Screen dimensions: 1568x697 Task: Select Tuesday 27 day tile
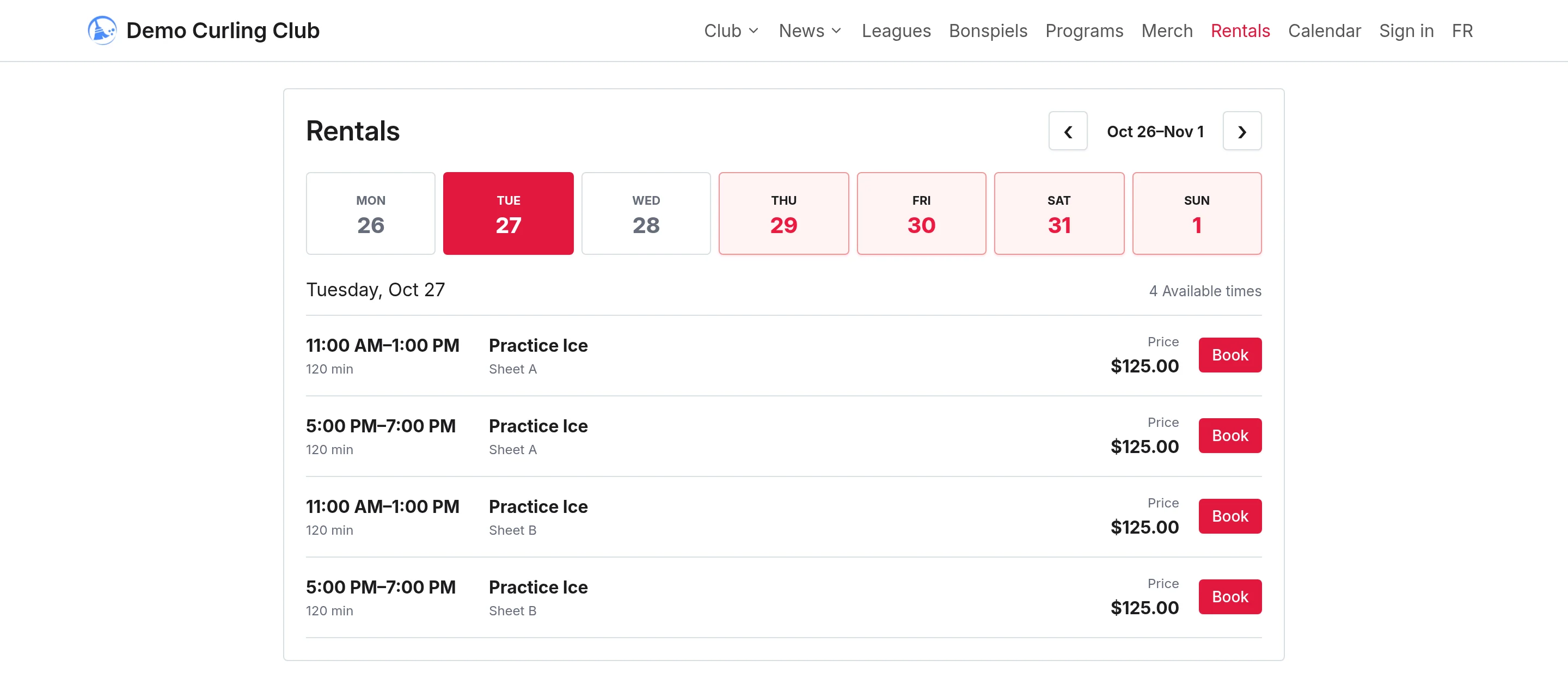(x=509, y=213)
